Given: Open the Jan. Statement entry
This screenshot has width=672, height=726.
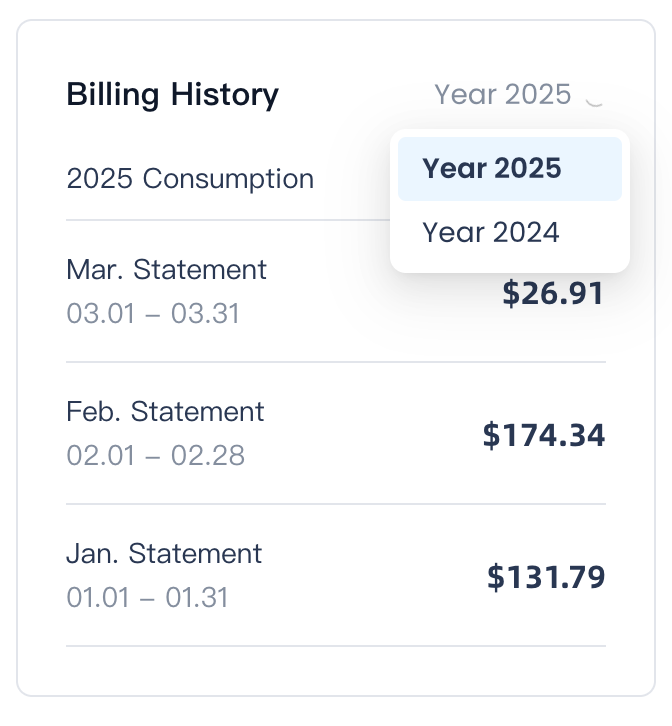Looking at the screenshot, I should (x=164, y=554).
